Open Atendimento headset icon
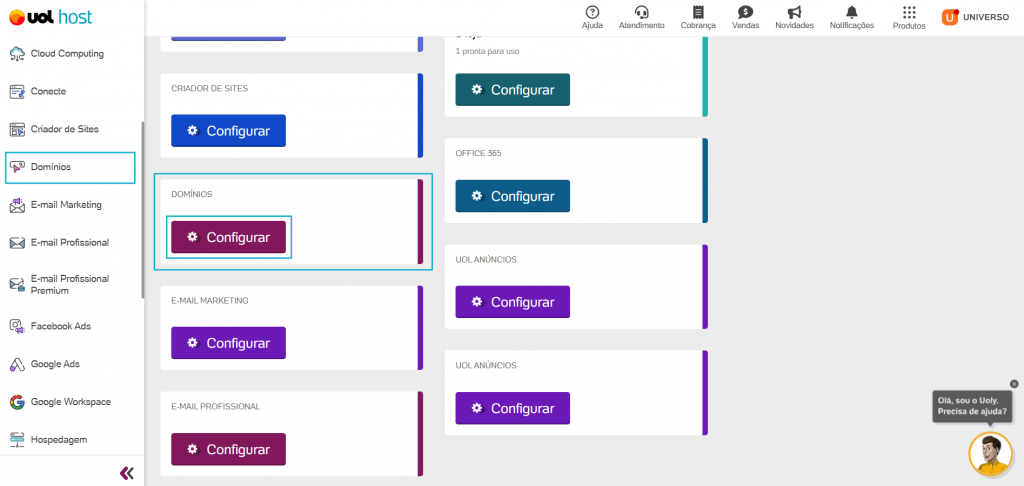Viewport: 1024px width, 486px height. [641, 12]
